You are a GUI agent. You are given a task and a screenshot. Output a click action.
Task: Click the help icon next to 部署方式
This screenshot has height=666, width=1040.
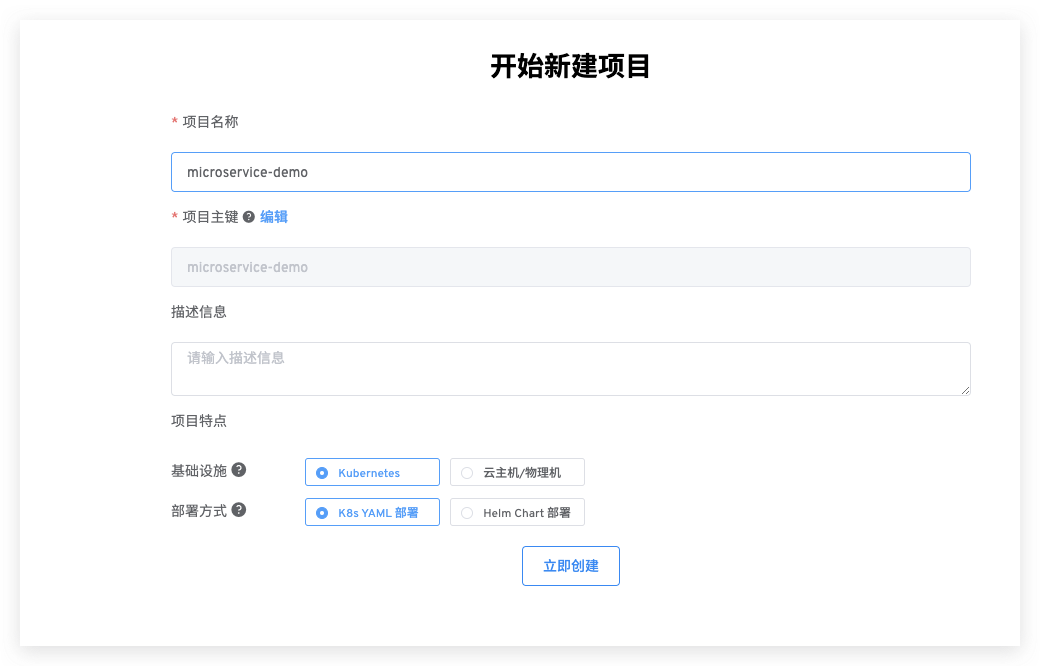[x=239, y=509]
